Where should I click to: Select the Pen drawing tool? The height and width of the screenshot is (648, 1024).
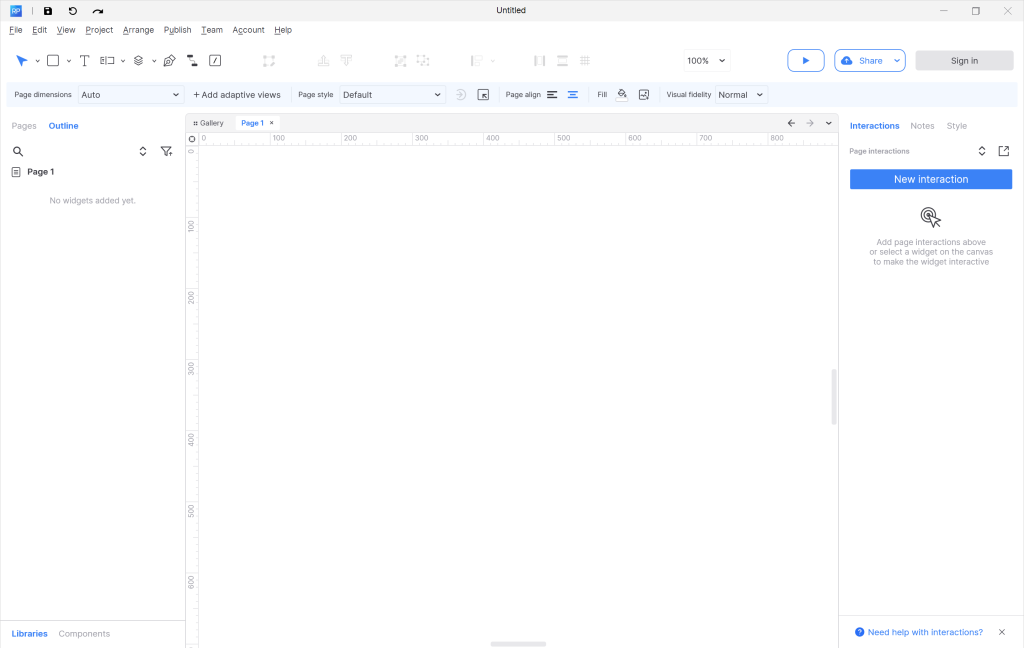point(169,61)
